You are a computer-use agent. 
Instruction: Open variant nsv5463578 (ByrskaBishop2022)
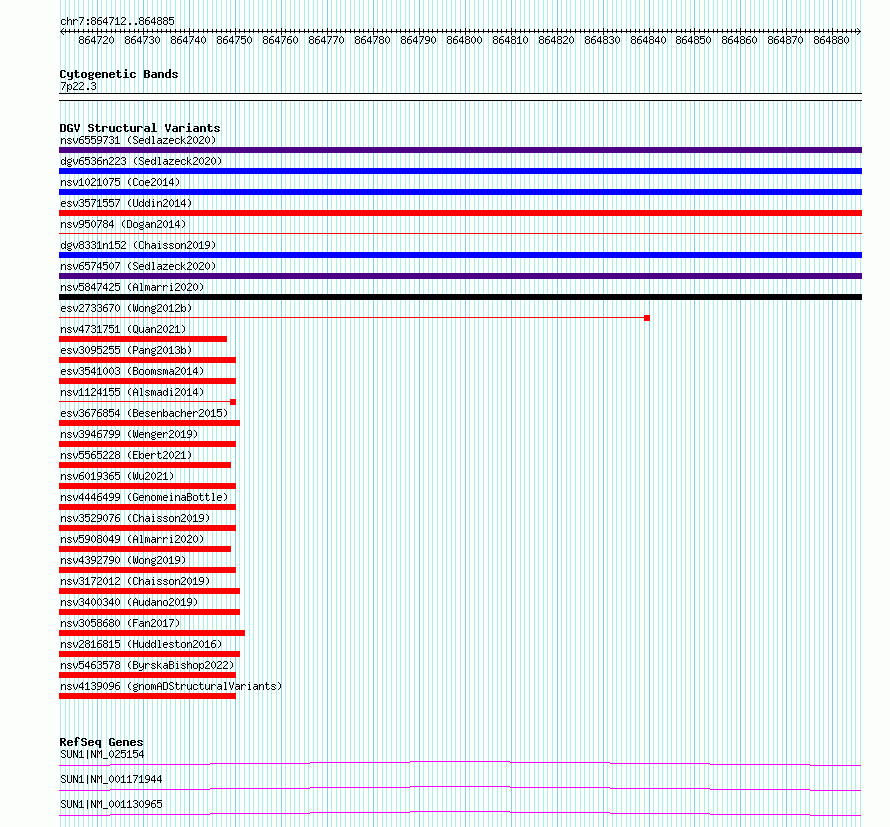click(147, 665)
